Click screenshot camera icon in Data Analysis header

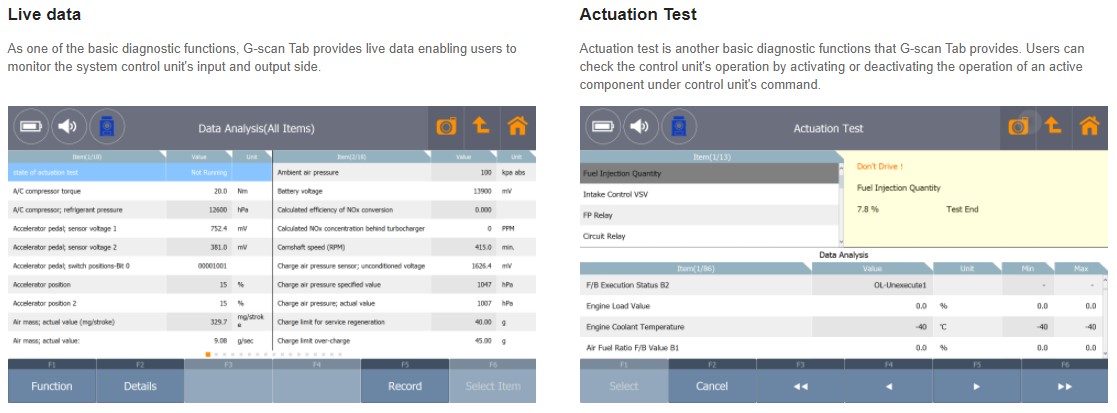point(445,127)
